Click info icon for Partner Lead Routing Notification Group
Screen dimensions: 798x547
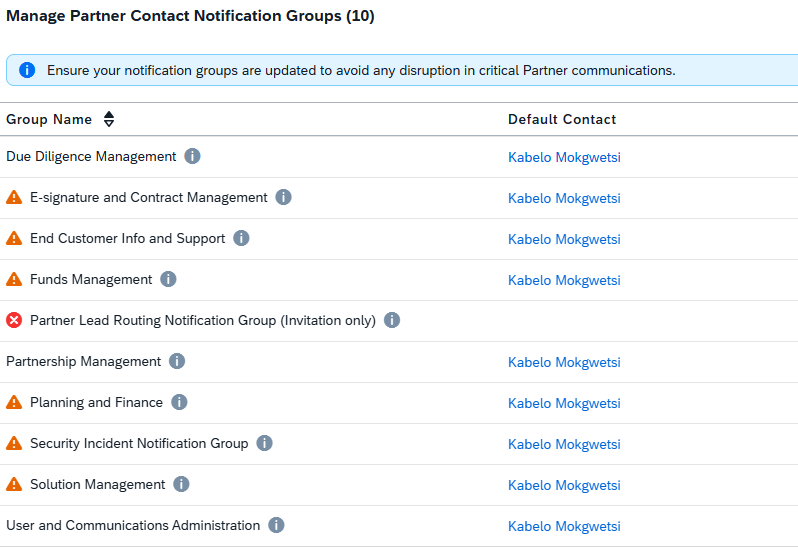[x=392, y=320]
